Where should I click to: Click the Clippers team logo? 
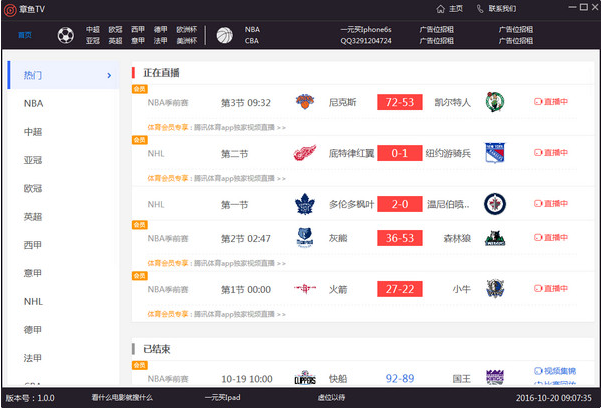305,378
